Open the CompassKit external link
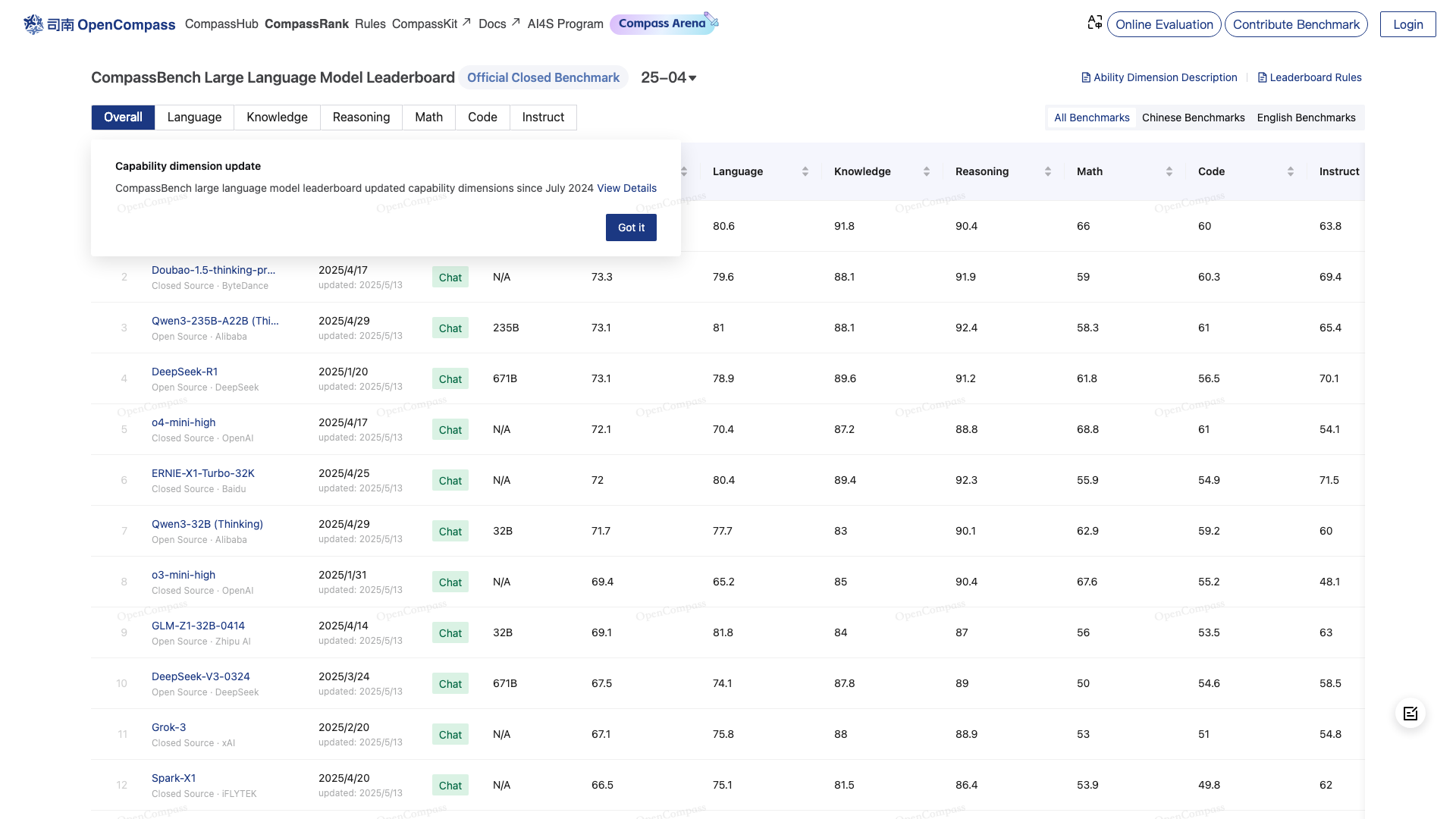Viewport: 1456px width, 819px height. 431,24
